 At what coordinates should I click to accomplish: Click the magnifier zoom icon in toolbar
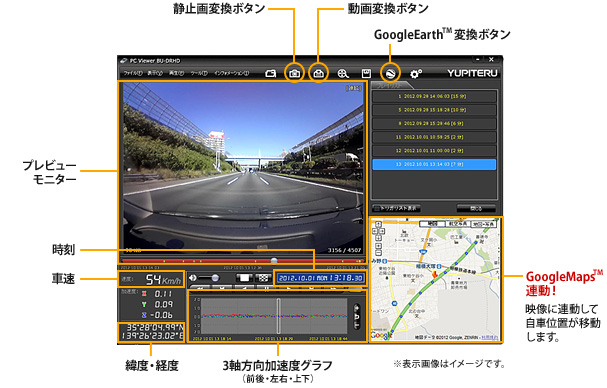(x=343, y=74)
